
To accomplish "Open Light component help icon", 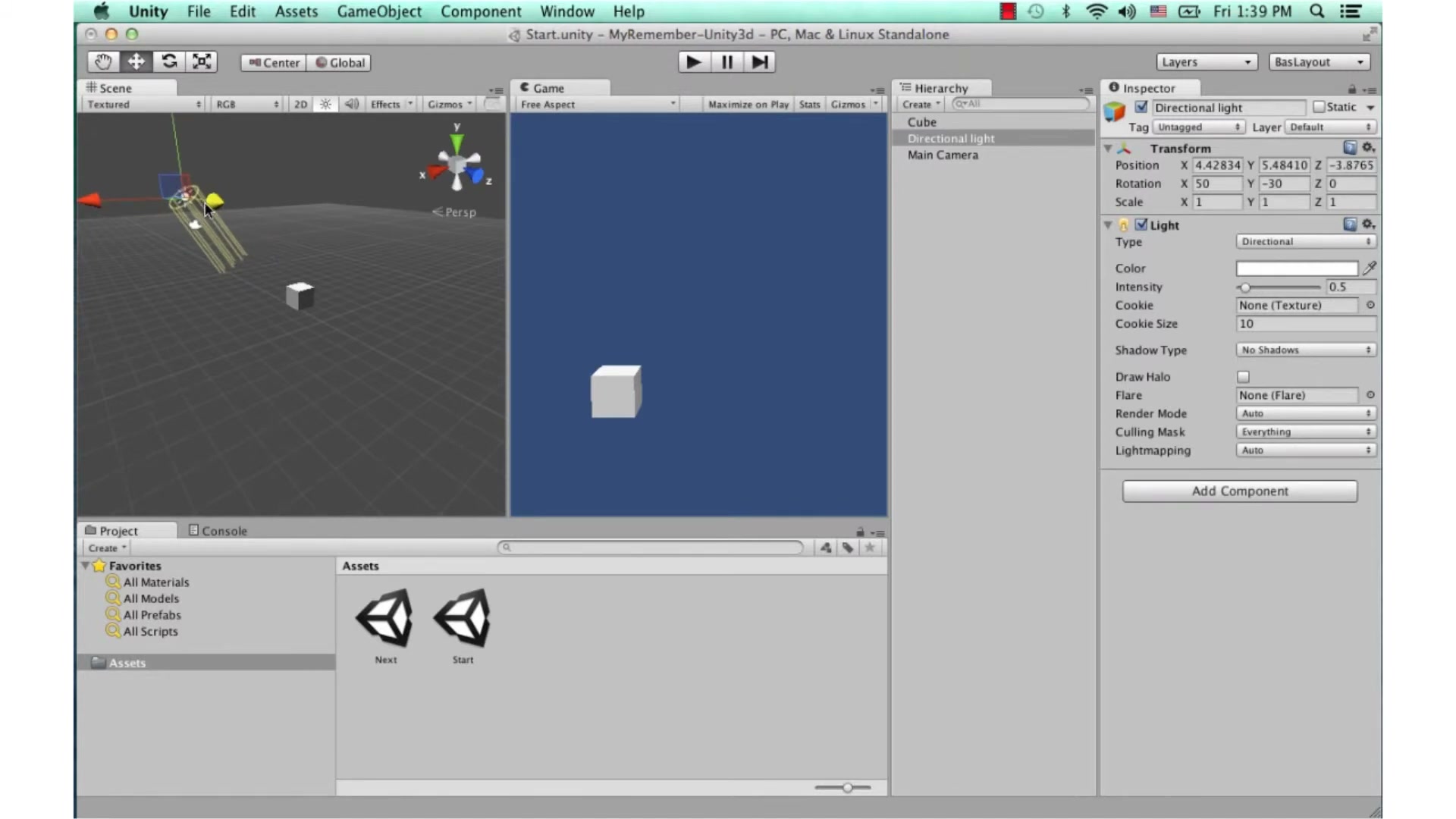I will coord(1350,224).
